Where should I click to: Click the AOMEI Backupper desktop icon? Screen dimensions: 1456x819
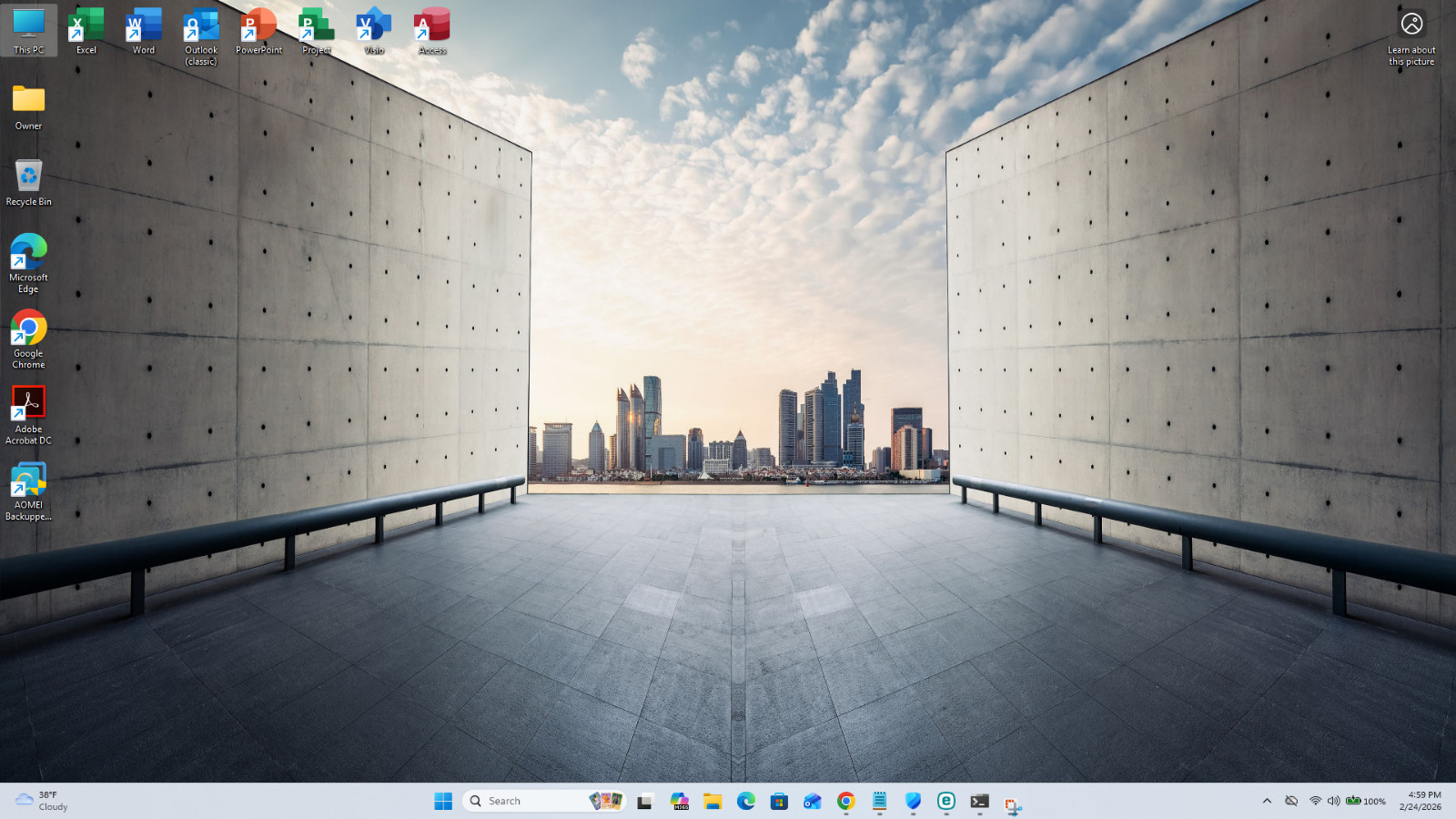tap(28, 491)
